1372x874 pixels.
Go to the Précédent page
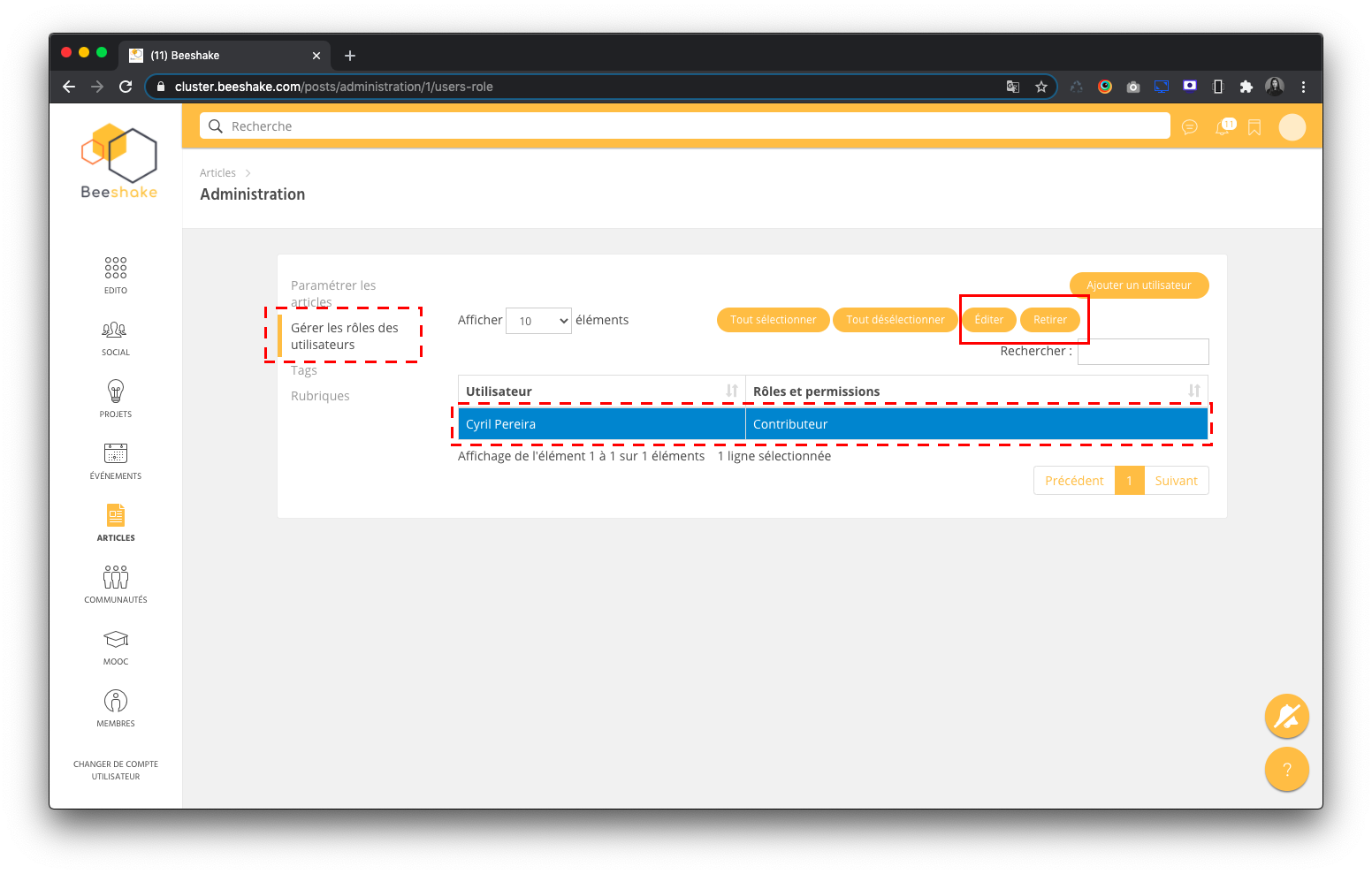(x=1074, y=481)
